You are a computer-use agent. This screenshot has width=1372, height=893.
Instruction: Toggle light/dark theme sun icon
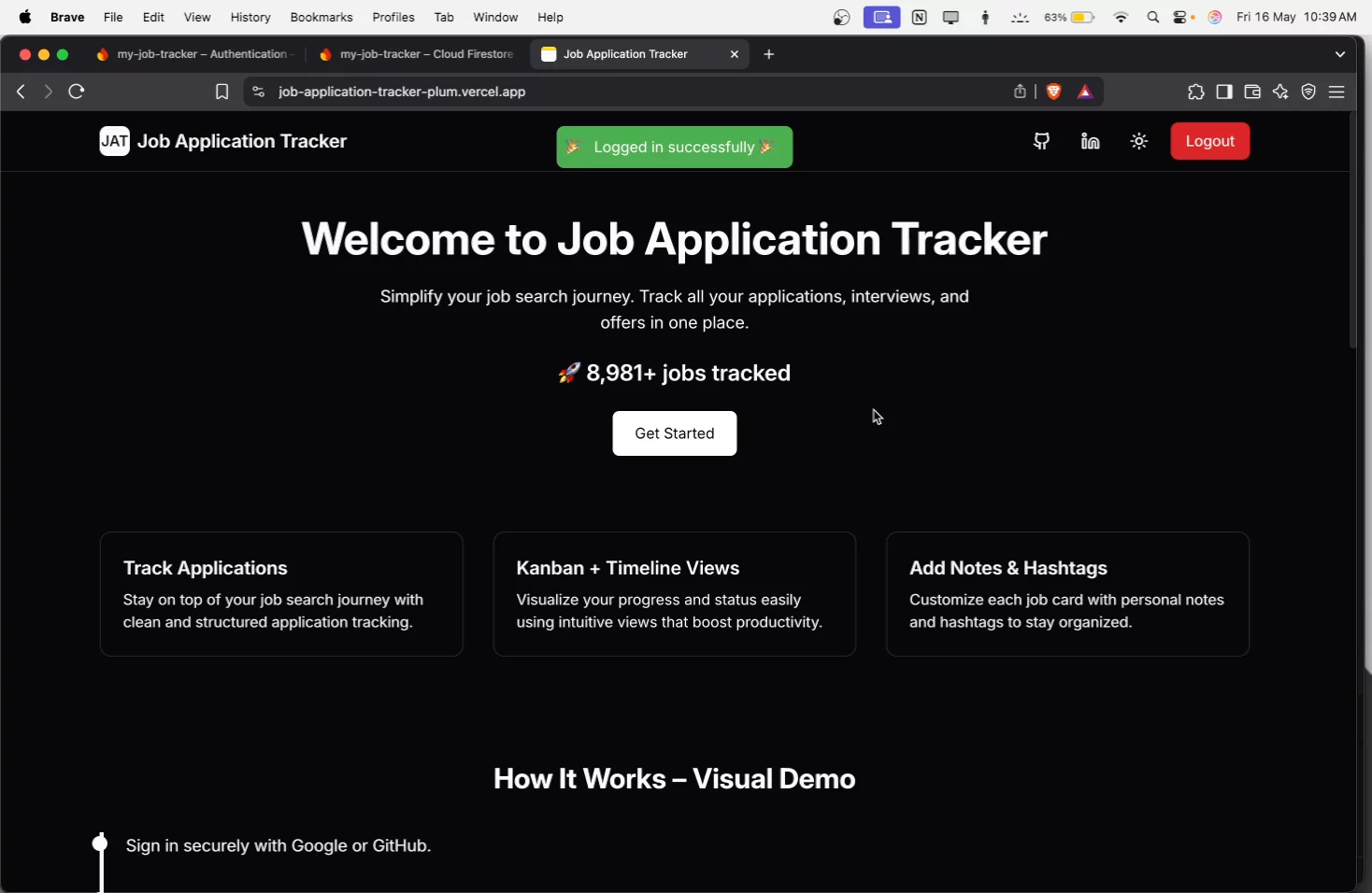click(x=1138, y=141)
